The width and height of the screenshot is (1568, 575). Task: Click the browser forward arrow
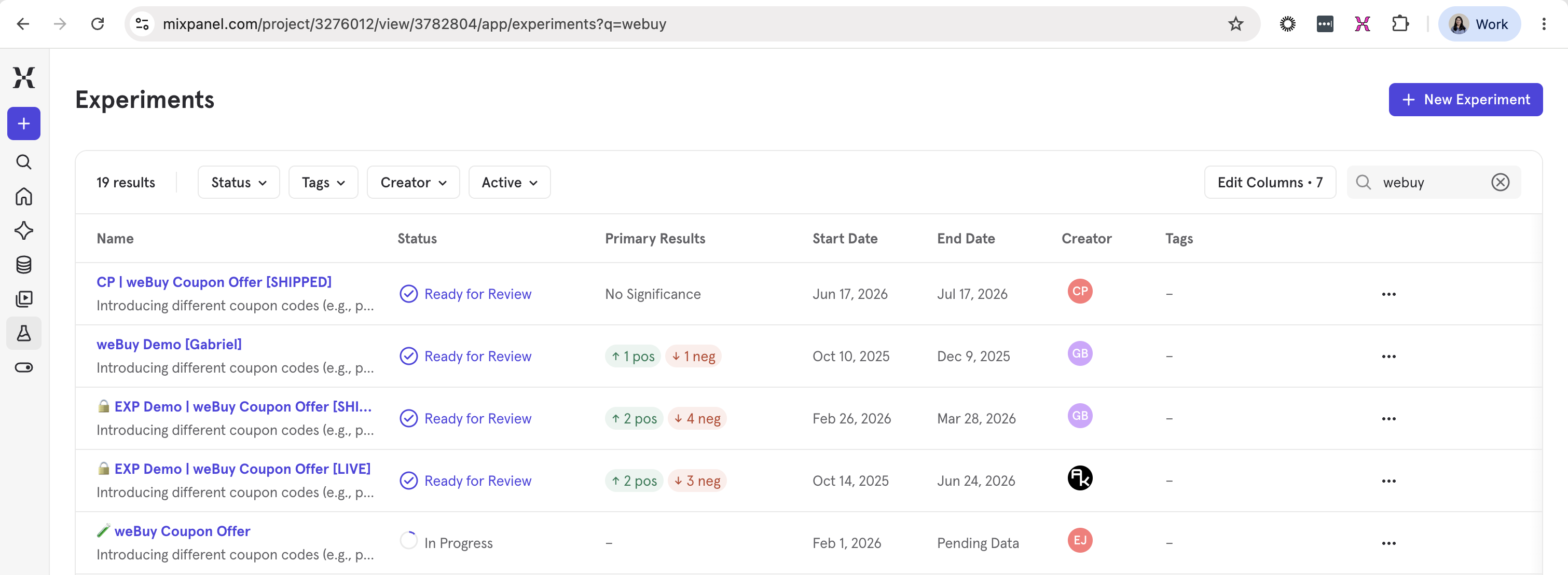60,24
